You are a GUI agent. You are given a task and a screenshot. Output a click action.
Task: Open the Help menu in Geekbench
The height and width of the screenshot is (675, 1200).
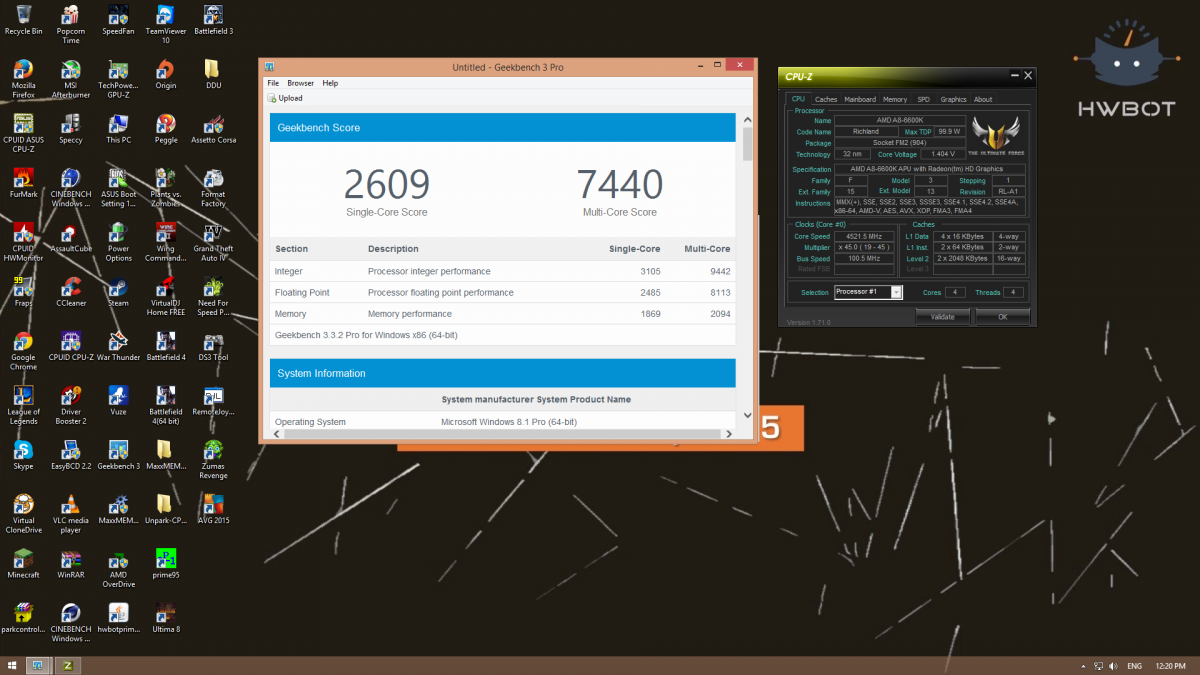tap(330, 83)
